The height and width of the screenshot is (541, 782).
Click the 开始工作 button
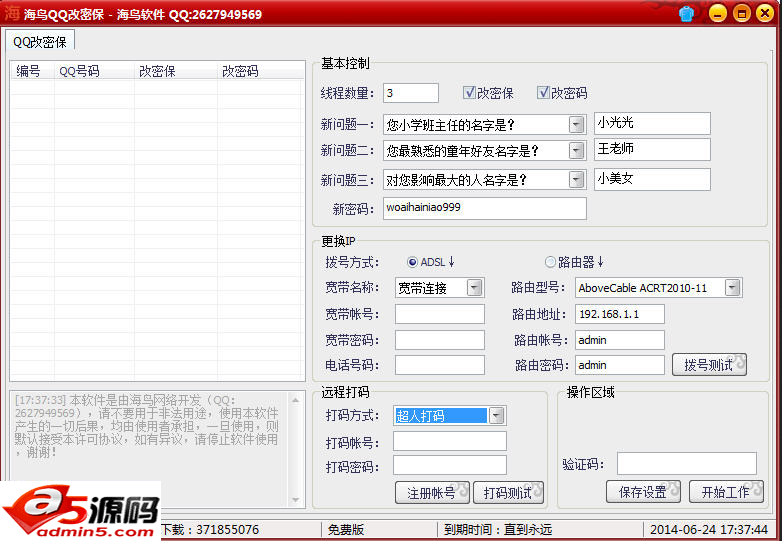[x=726, y=492]
